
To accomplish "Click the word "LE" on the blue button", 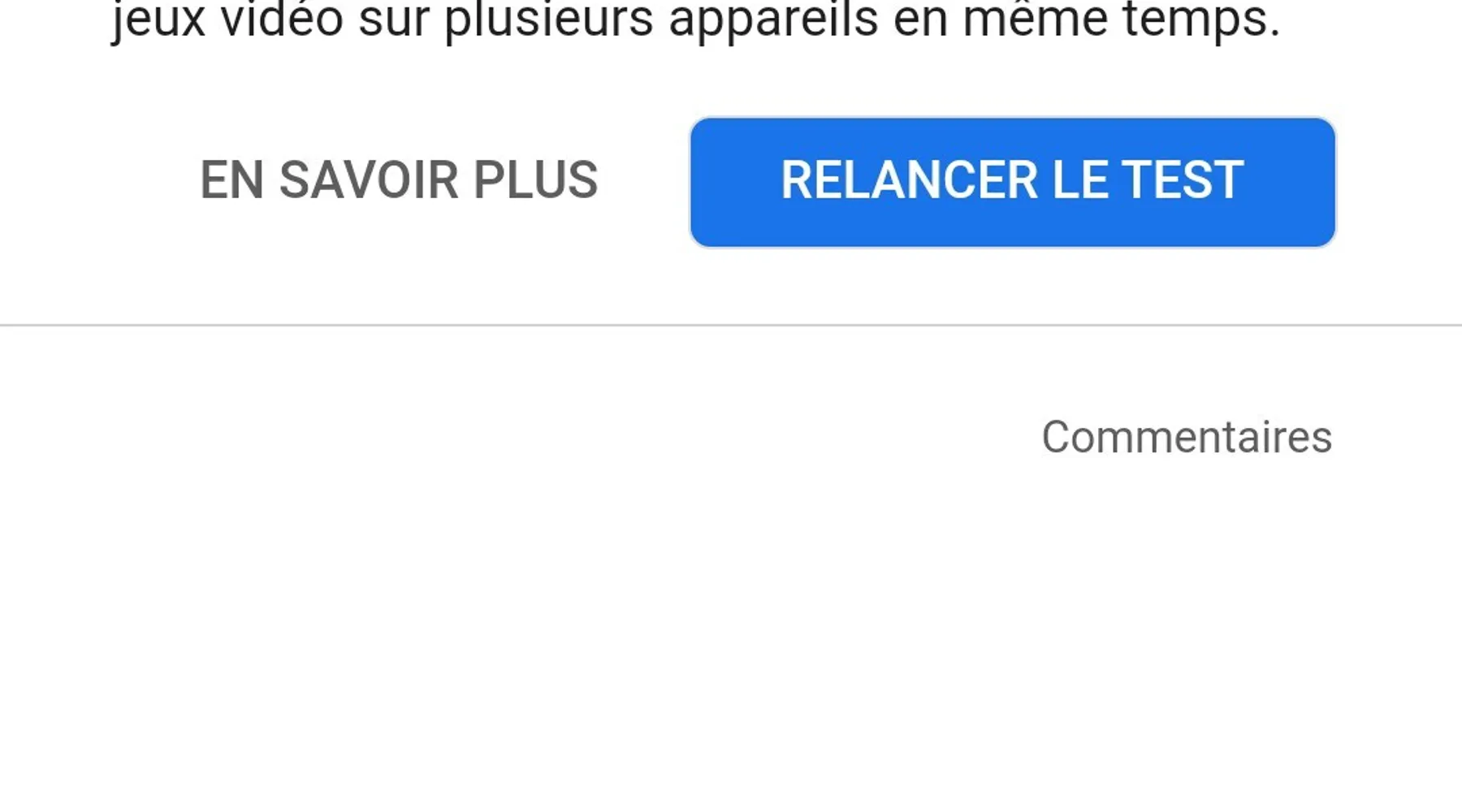I will [x=1079, y=179].
